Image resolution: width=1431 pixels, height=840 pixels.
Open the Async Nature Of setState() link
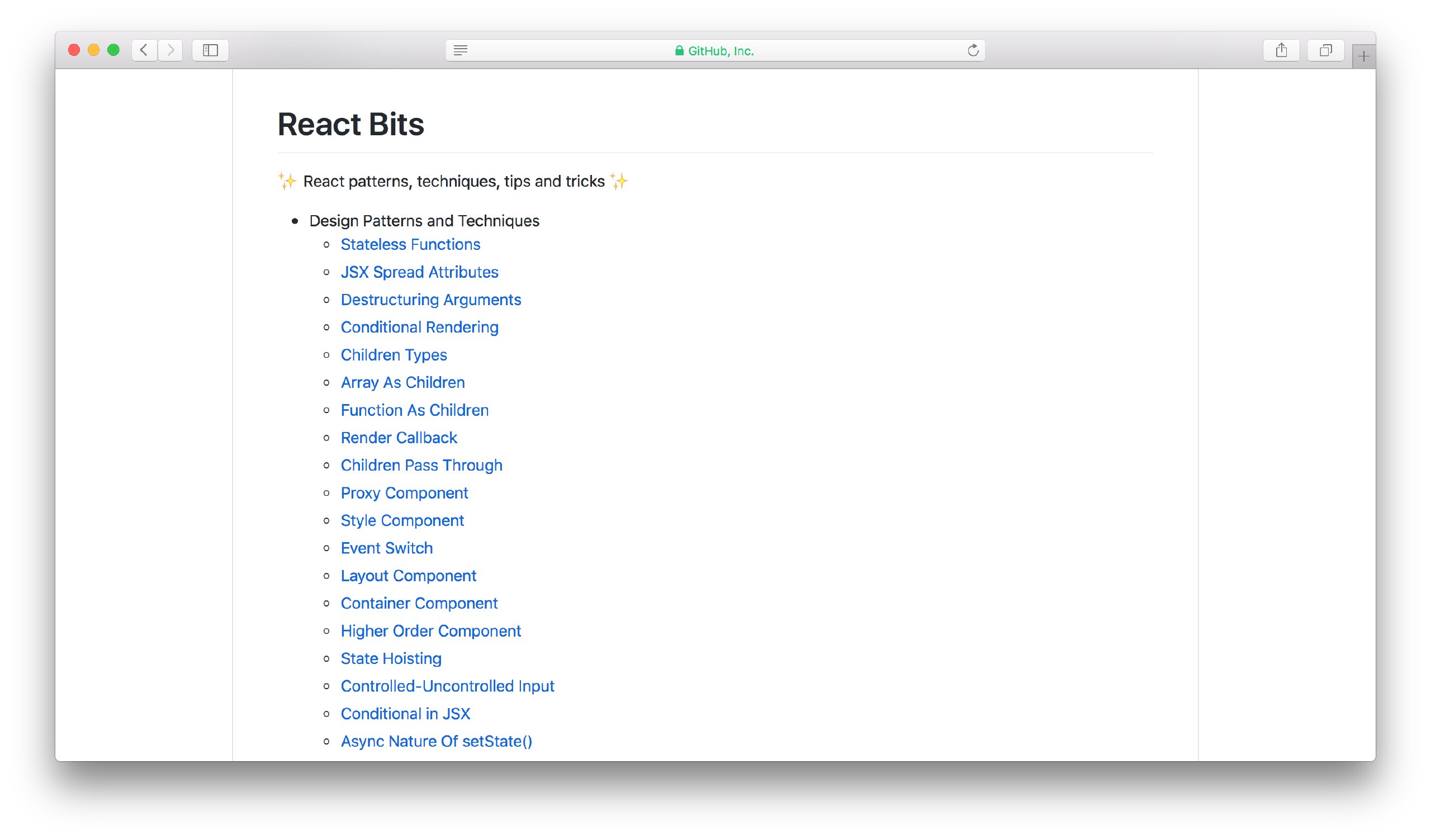tap(436, 741)
